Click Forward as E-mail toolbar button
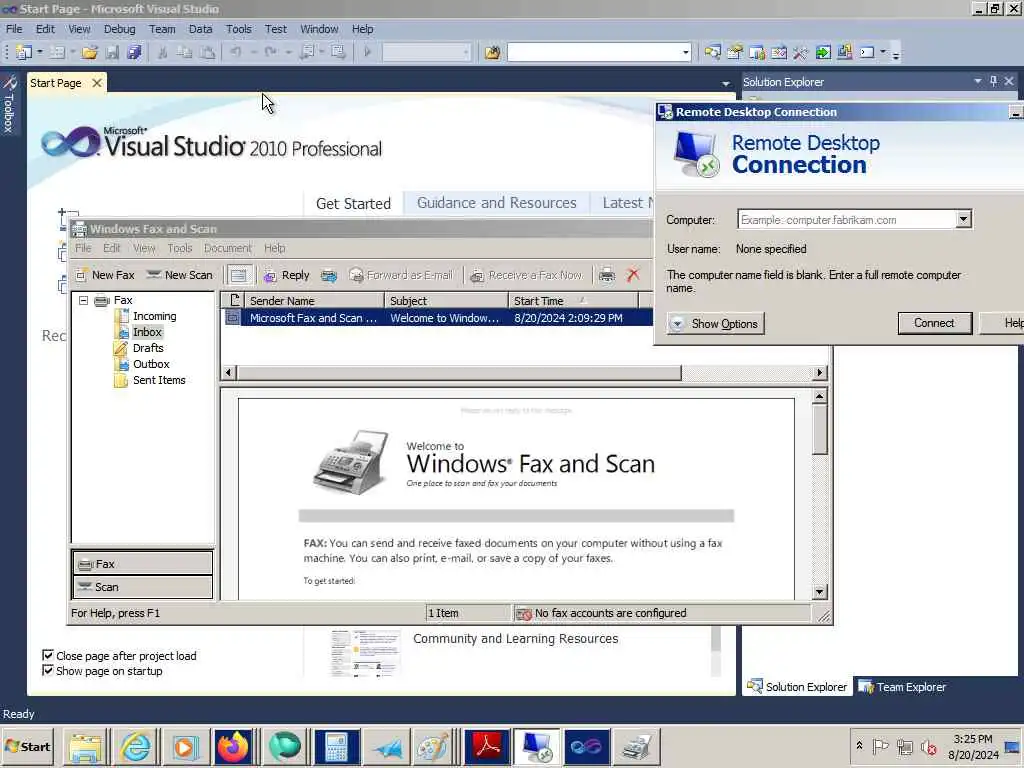 point(400,275)
